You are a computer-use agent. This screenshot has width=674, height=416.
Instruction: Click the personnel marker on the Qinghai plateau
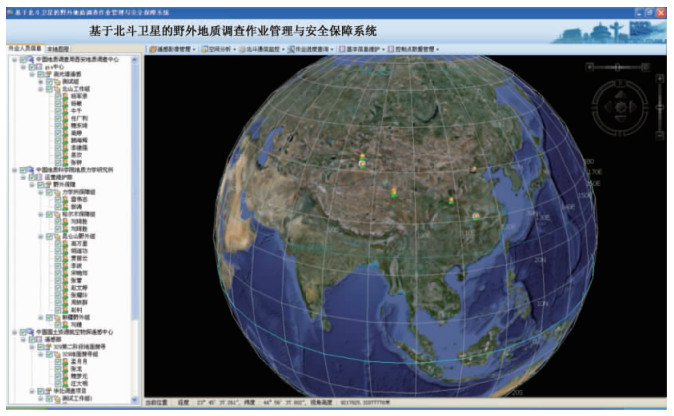(394, 193)
